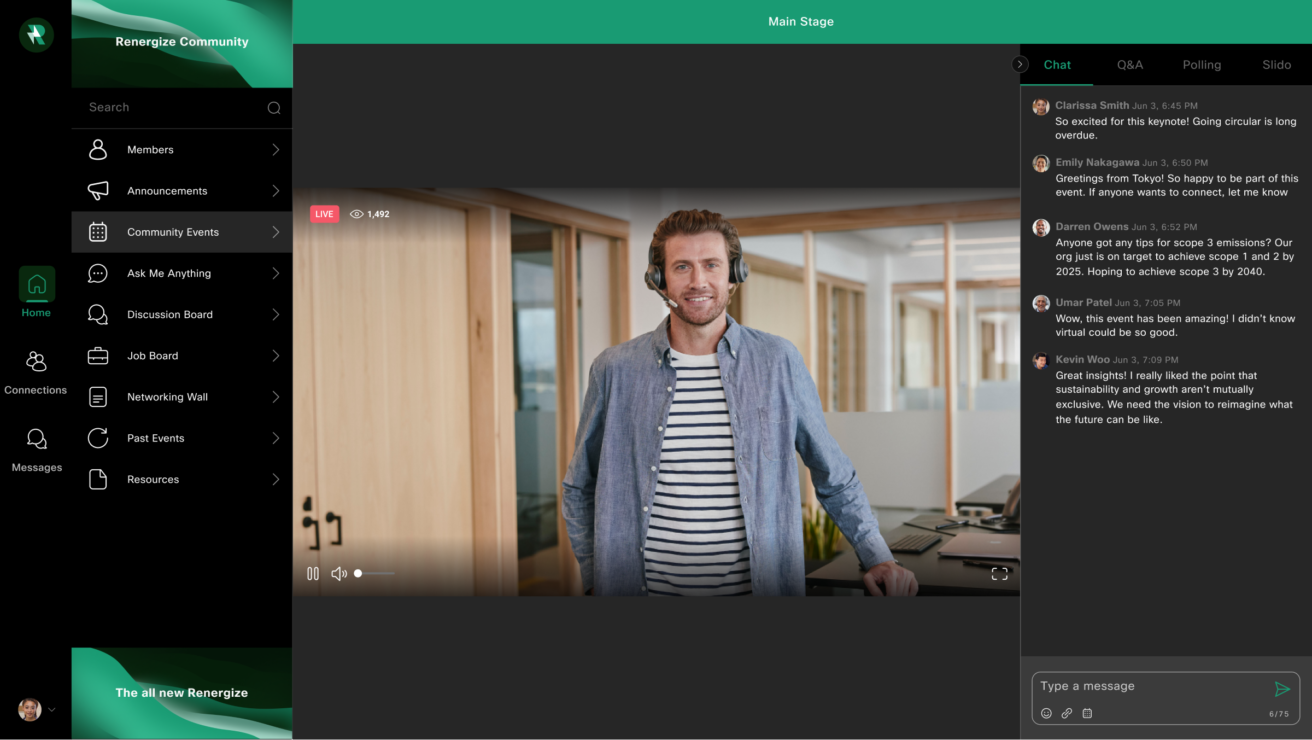The height and width of the screenshot is (740, 1312).
Task: Click the search magnifier icon
Action: click(274, 108)
